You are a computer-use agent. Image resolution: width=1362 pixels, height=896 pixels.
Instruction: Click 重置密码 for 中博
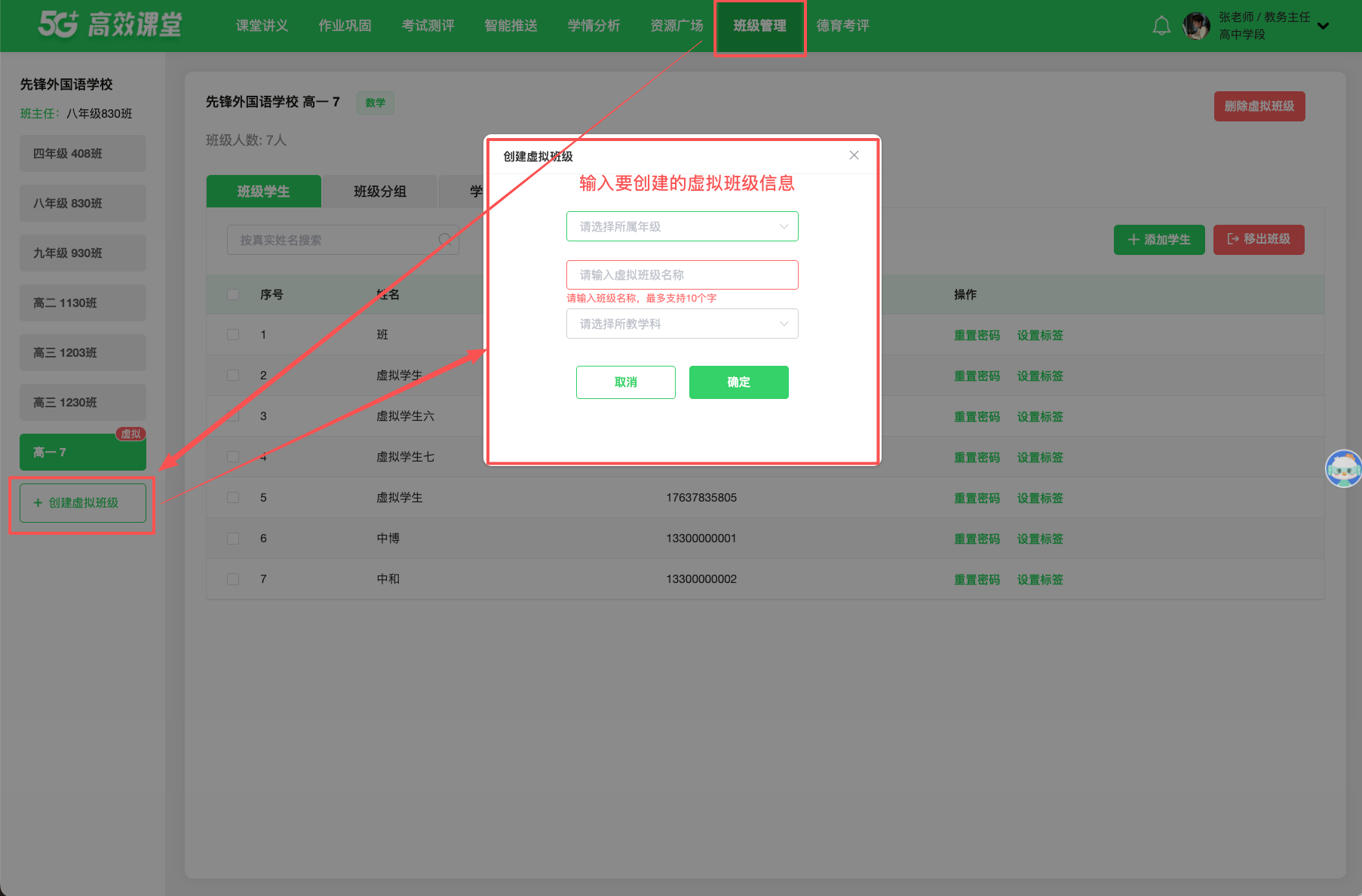pos(977,539)
